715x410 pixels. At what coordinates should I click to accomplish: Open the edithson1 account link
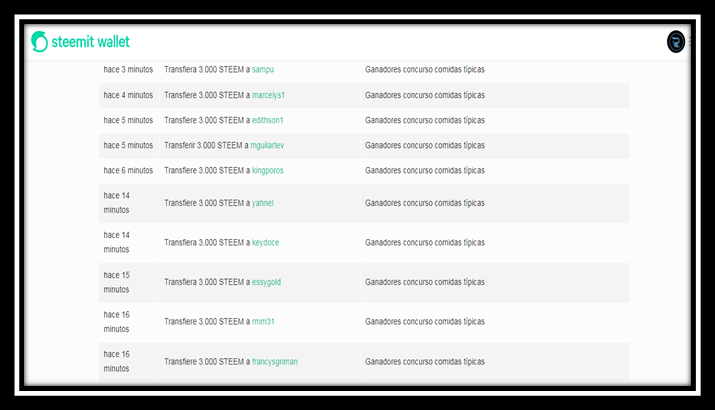click(x=267, y=120)
